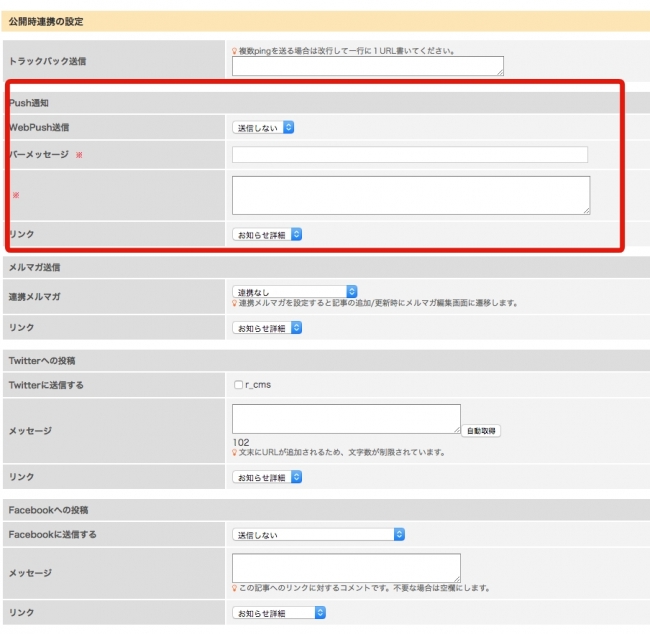Click the Facebook メッセージ textarea

click(345, 567)
